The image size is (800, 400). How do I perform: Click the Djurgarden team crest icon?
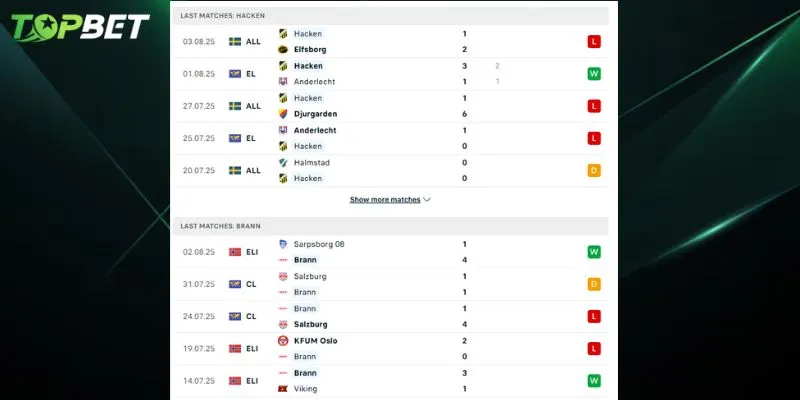(x=283, y=114)
